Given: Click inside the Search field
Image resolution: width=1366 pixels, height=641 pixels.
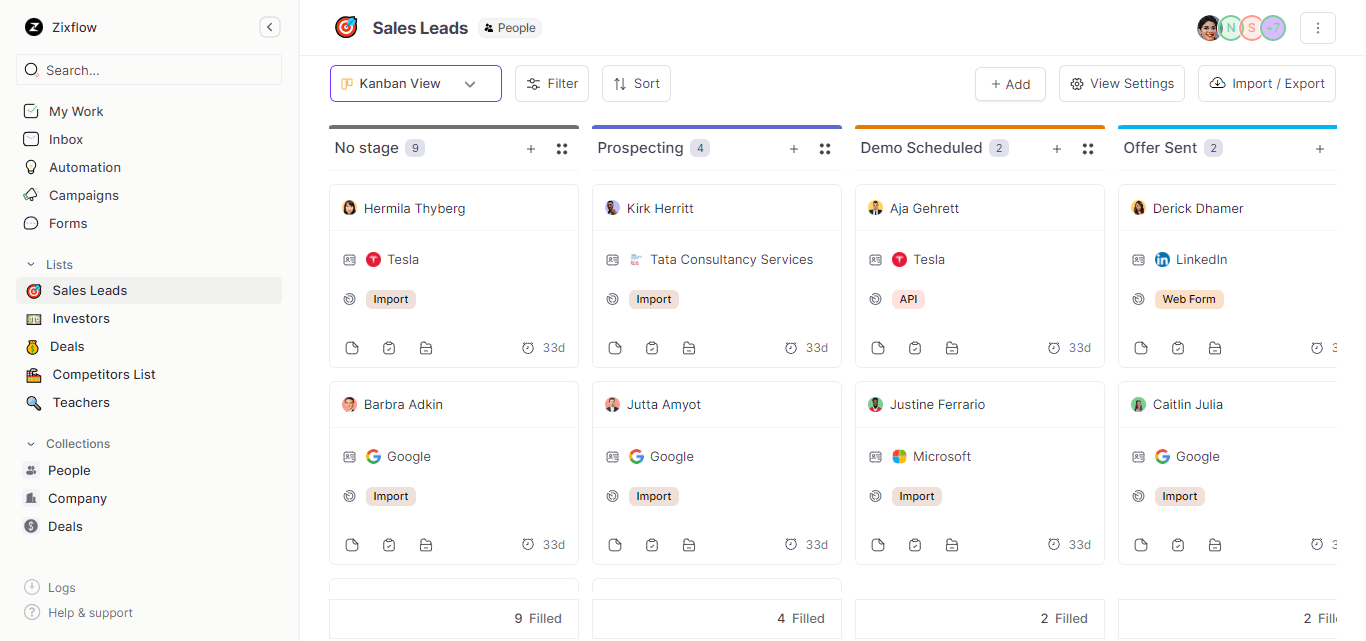Looking at the screenshot, I should tap(148, 70).
